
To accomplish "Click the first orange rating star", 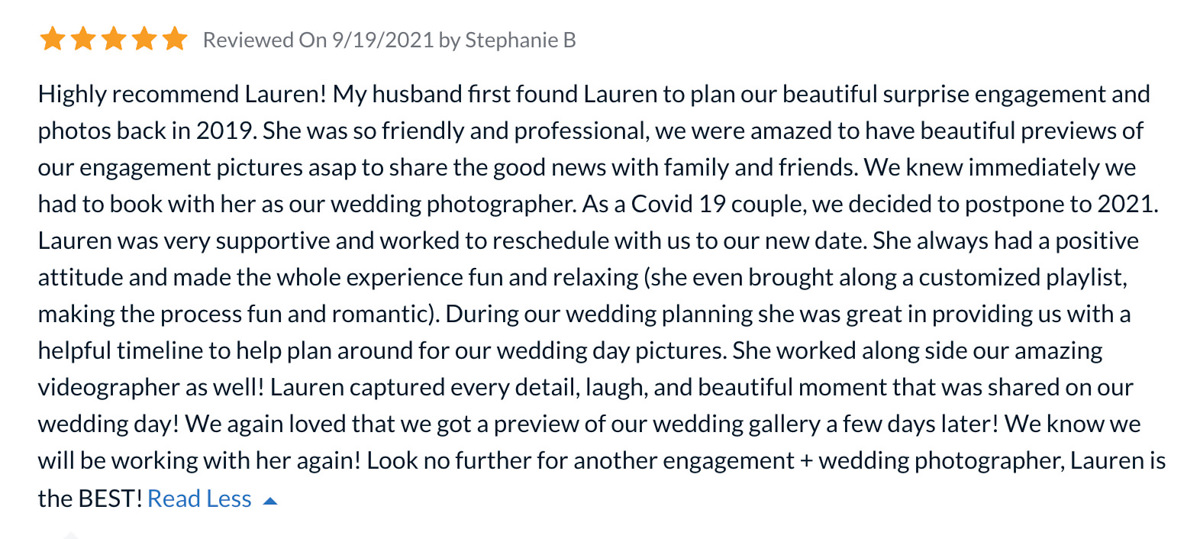I will coord(52,40).
